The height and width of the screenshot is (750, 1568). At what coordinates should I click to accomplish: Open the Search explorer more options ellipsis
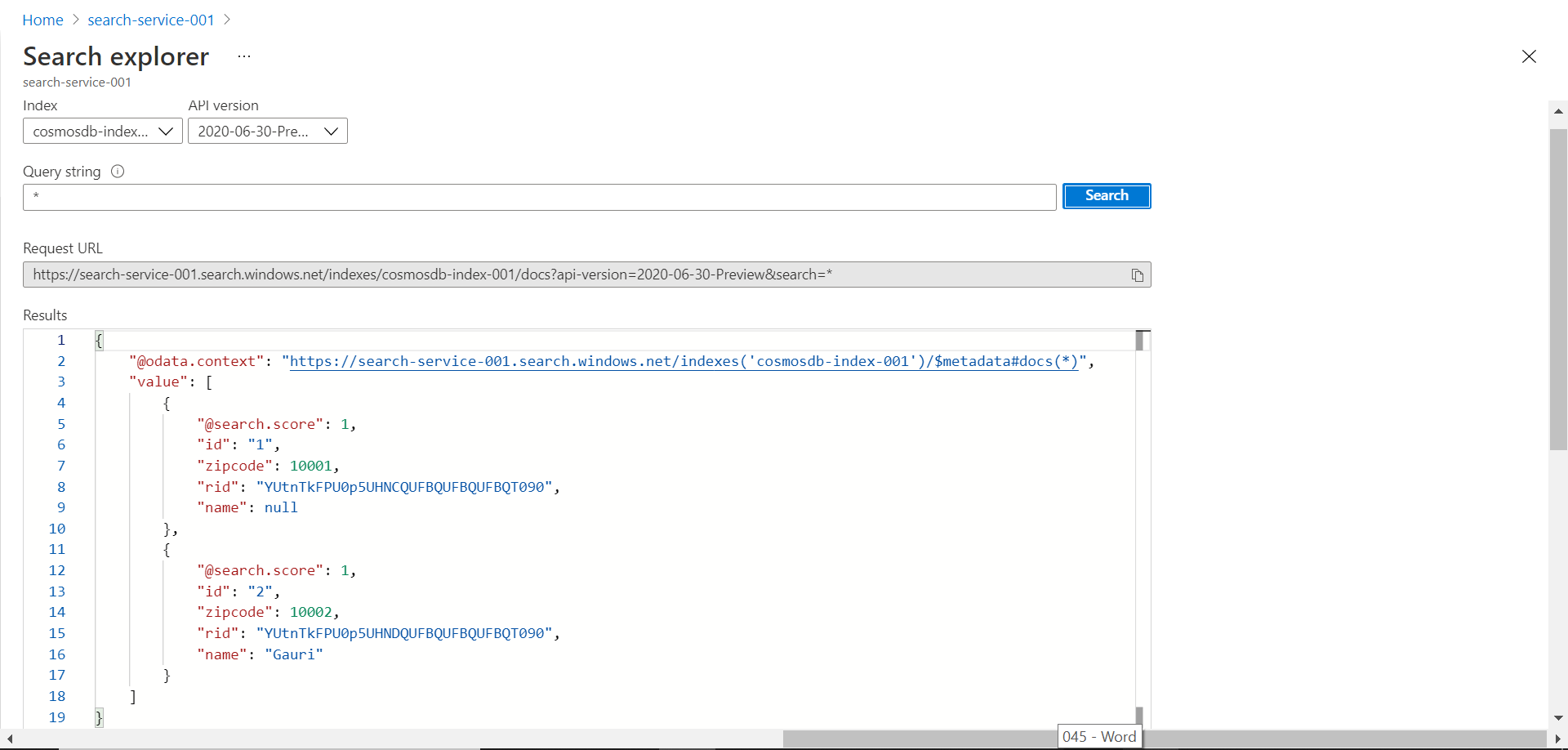(244, 56)
